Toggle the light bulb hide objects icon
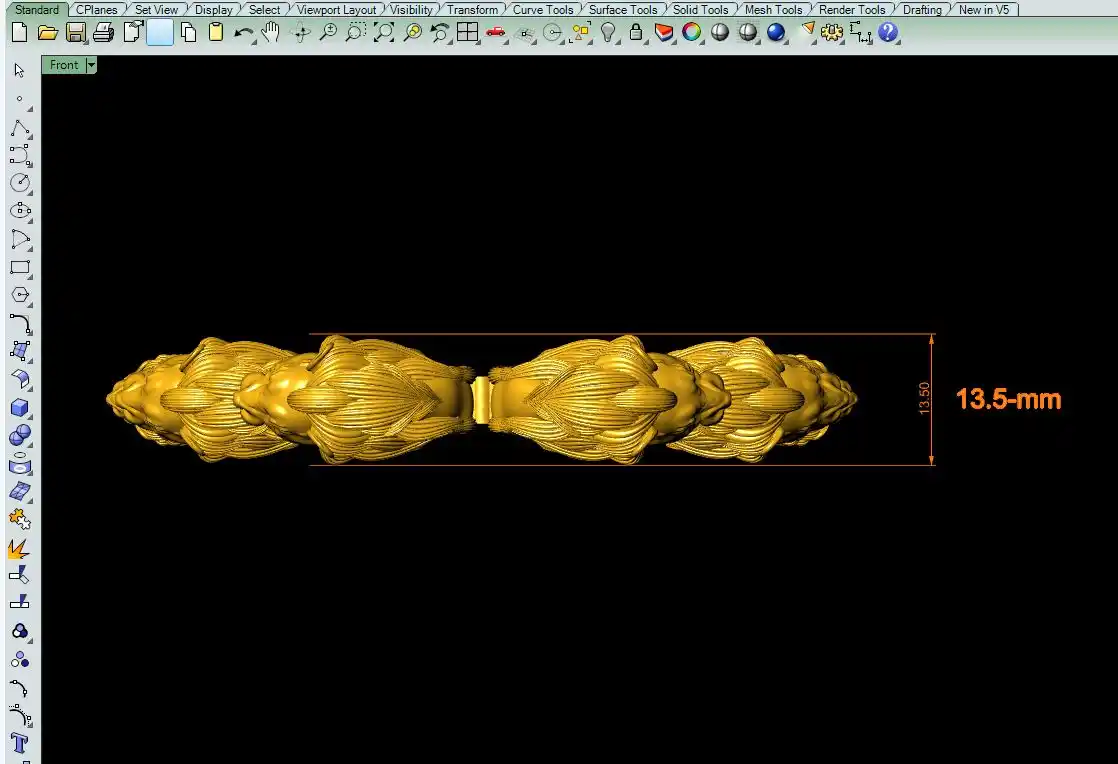This screenshot has height=764, width=1118. click(x=608, y=33)
